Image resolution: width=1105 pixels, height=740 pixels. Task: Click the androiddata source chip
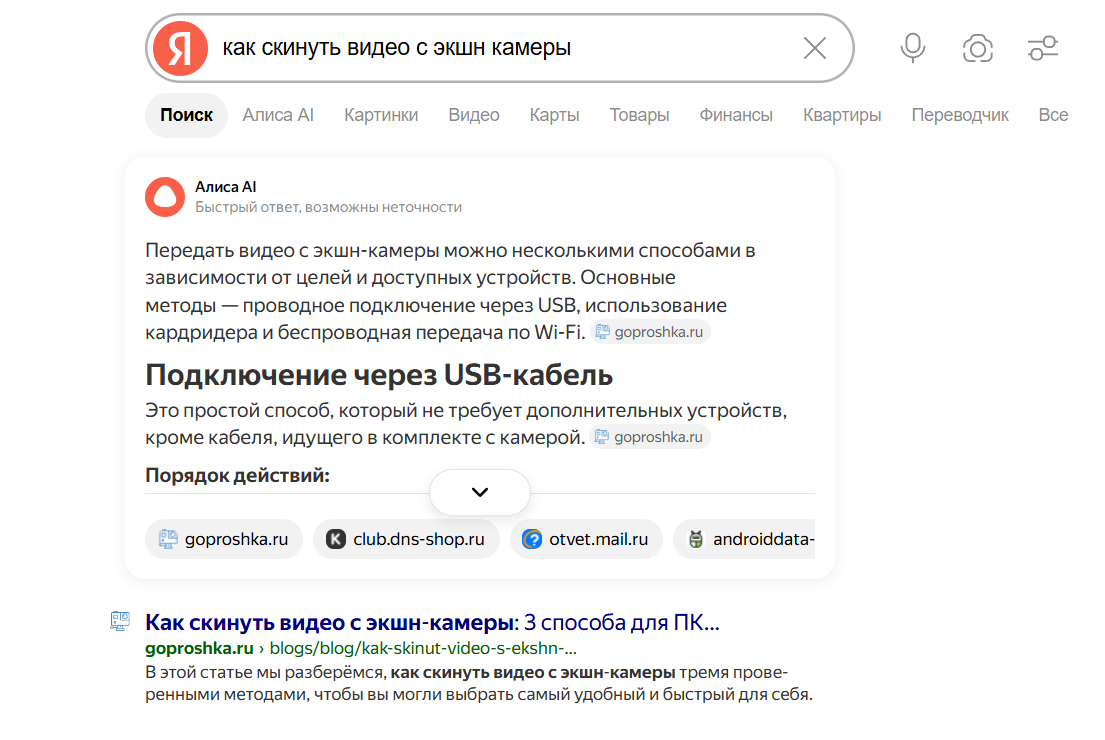pos(744,539)
